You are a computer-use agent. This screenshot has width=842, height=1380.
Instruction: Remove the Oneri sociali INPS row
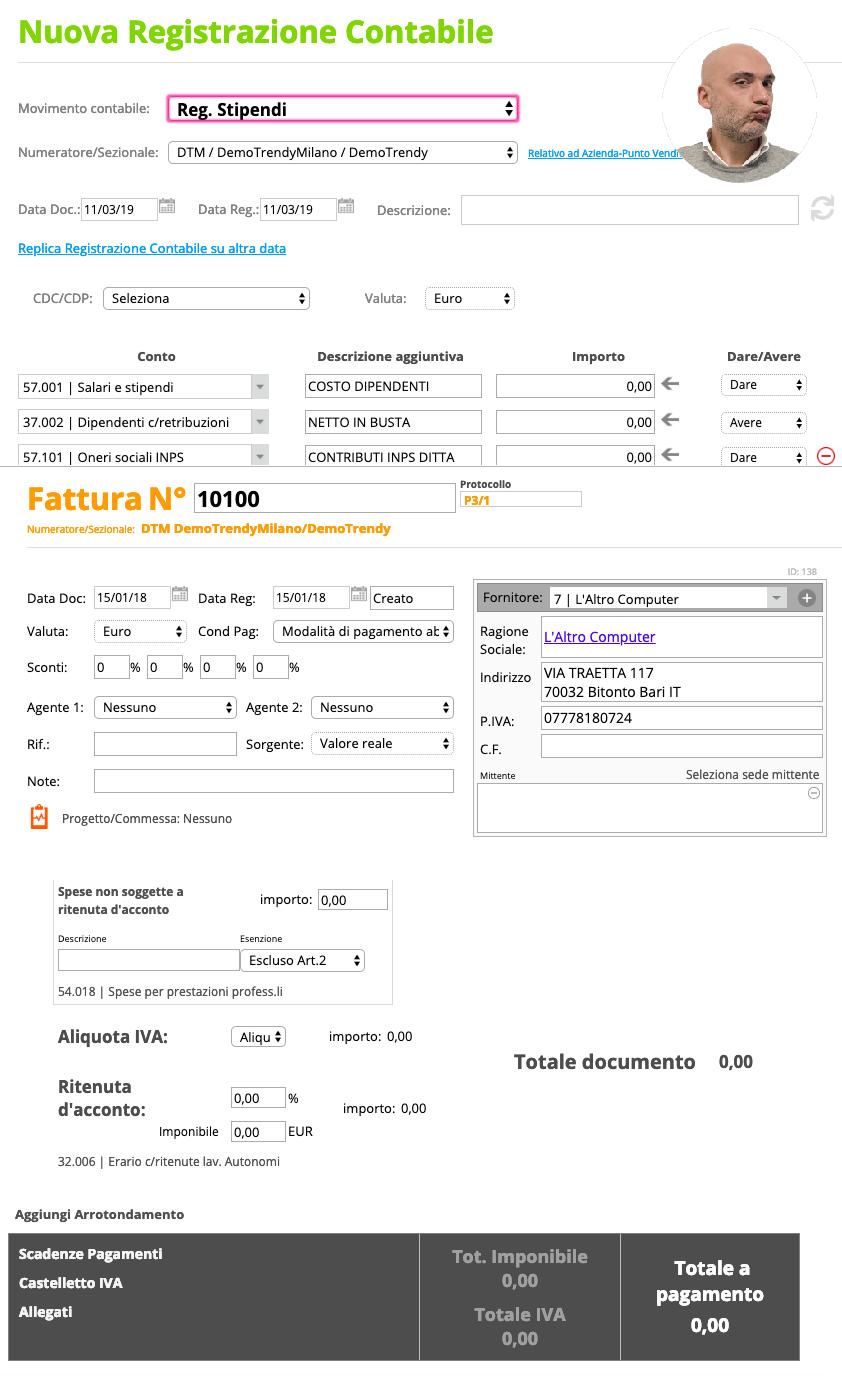[x=825, y=456]
